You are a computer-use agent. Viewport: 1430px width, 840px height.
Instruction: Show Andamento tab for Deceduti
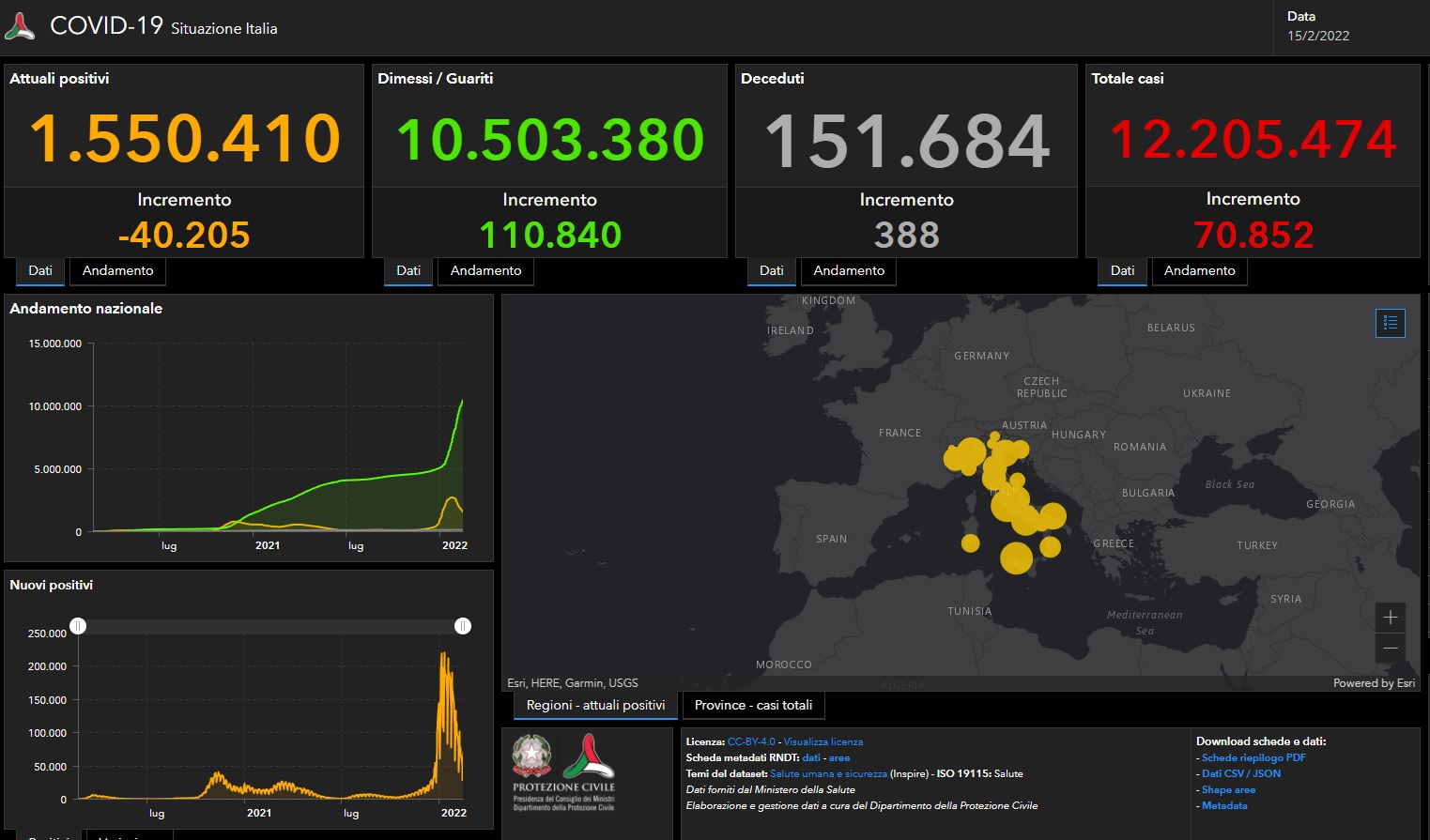[x=848, y=270]
